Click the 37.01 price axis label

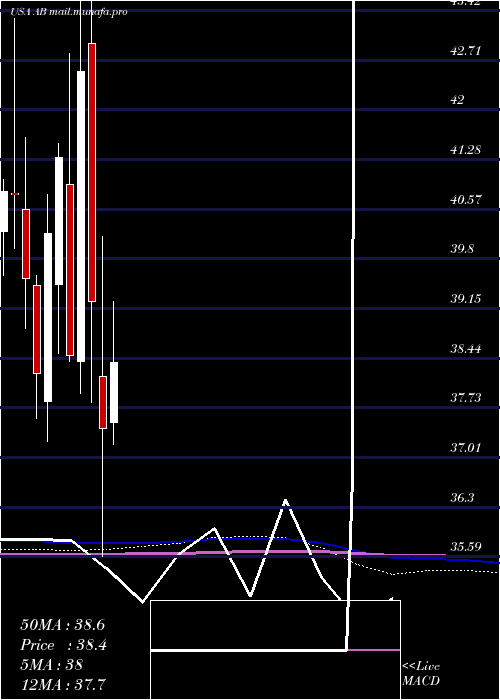click(x=466, y=447)
